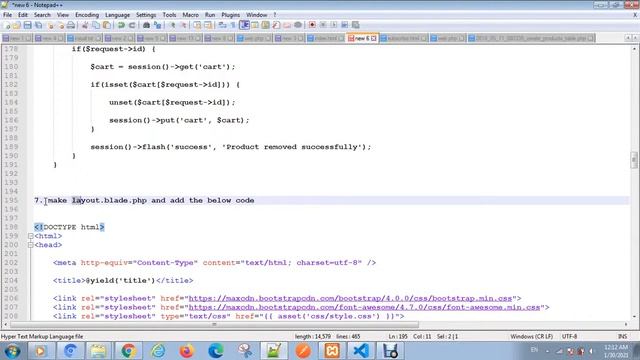The width and height of the screenshot is (640, 360).
Task: Open the Windows Start button
Action: click(x=12, y=351)
